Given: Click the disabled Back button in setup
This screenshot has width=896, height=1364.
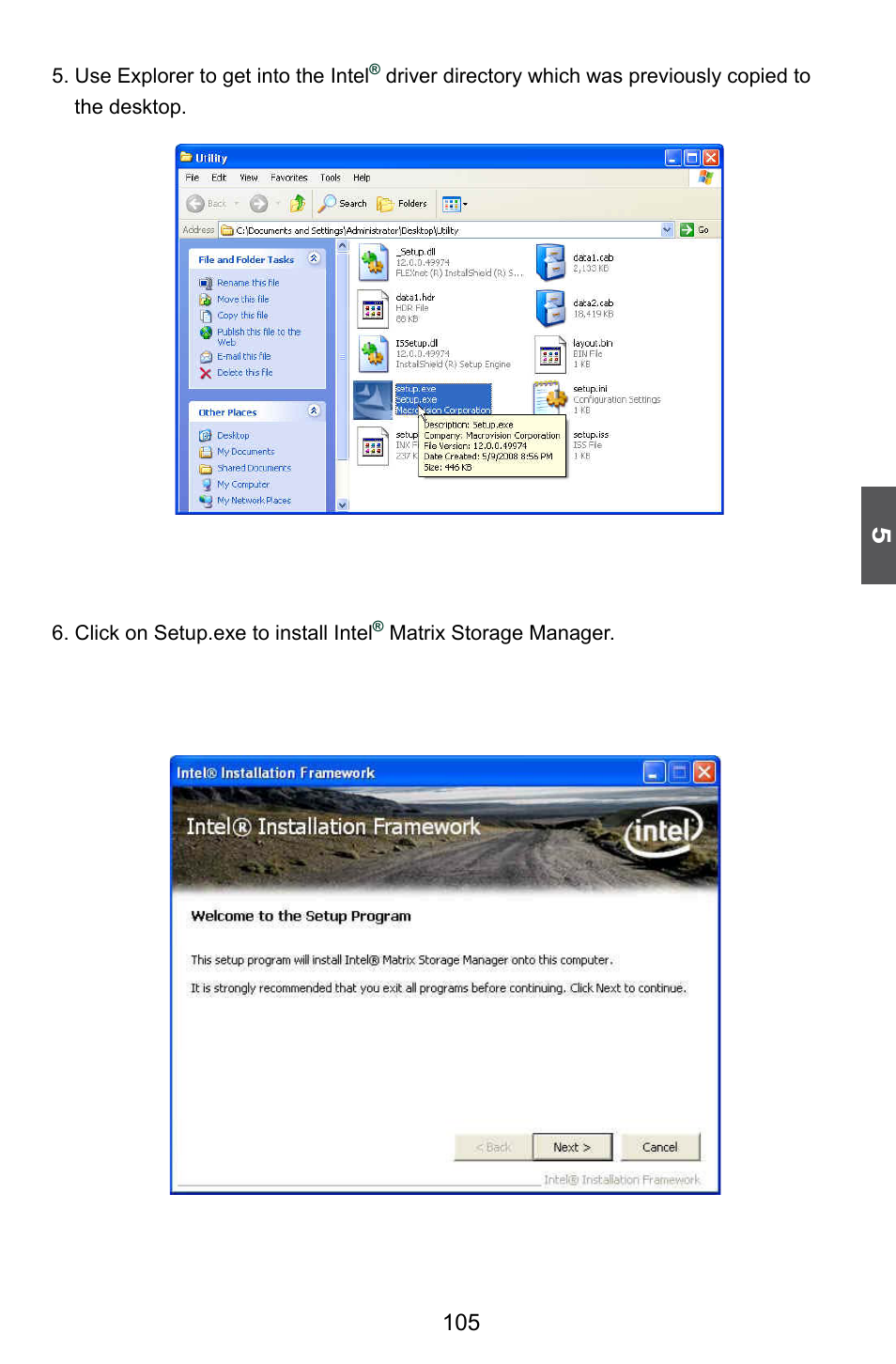Looking at the screenshot, I should [493, 1147].
